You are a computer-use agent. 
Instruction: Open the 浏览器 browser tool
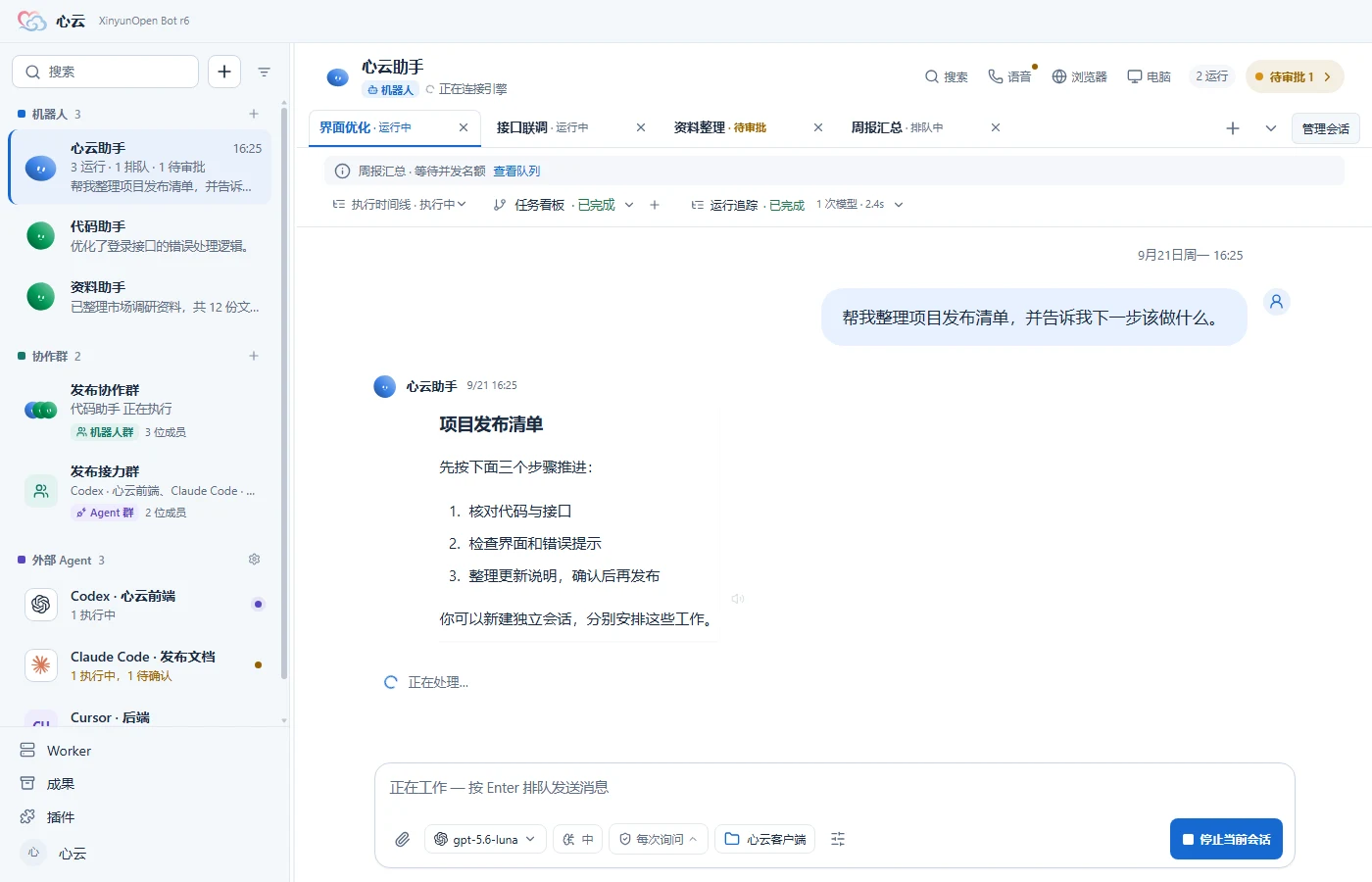click(1079, 76)
